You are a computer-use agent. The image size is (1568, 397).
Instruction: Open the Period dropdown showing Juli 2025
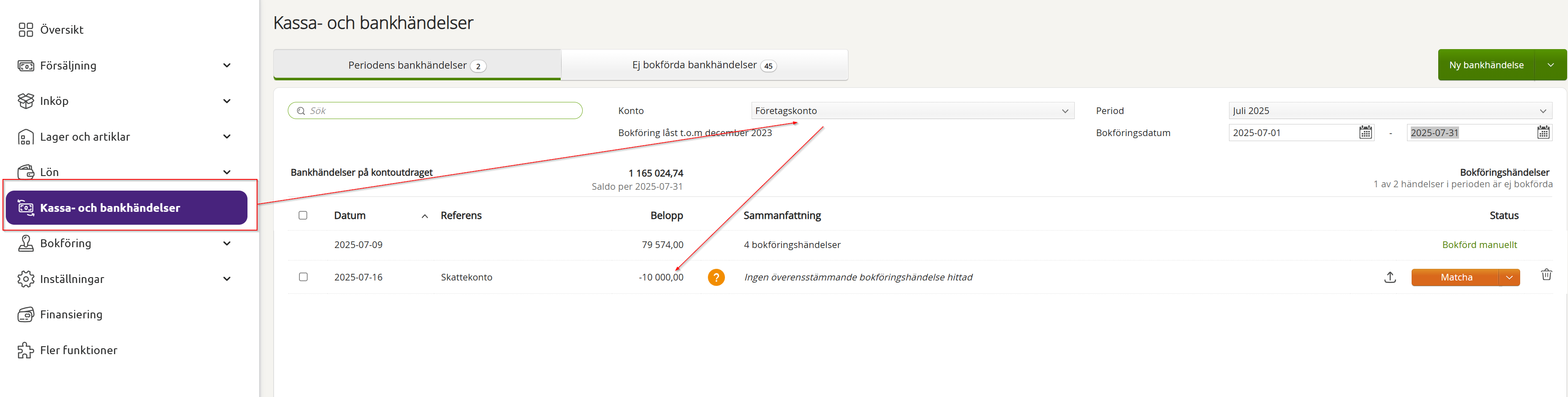click(x=1389, y=111)
